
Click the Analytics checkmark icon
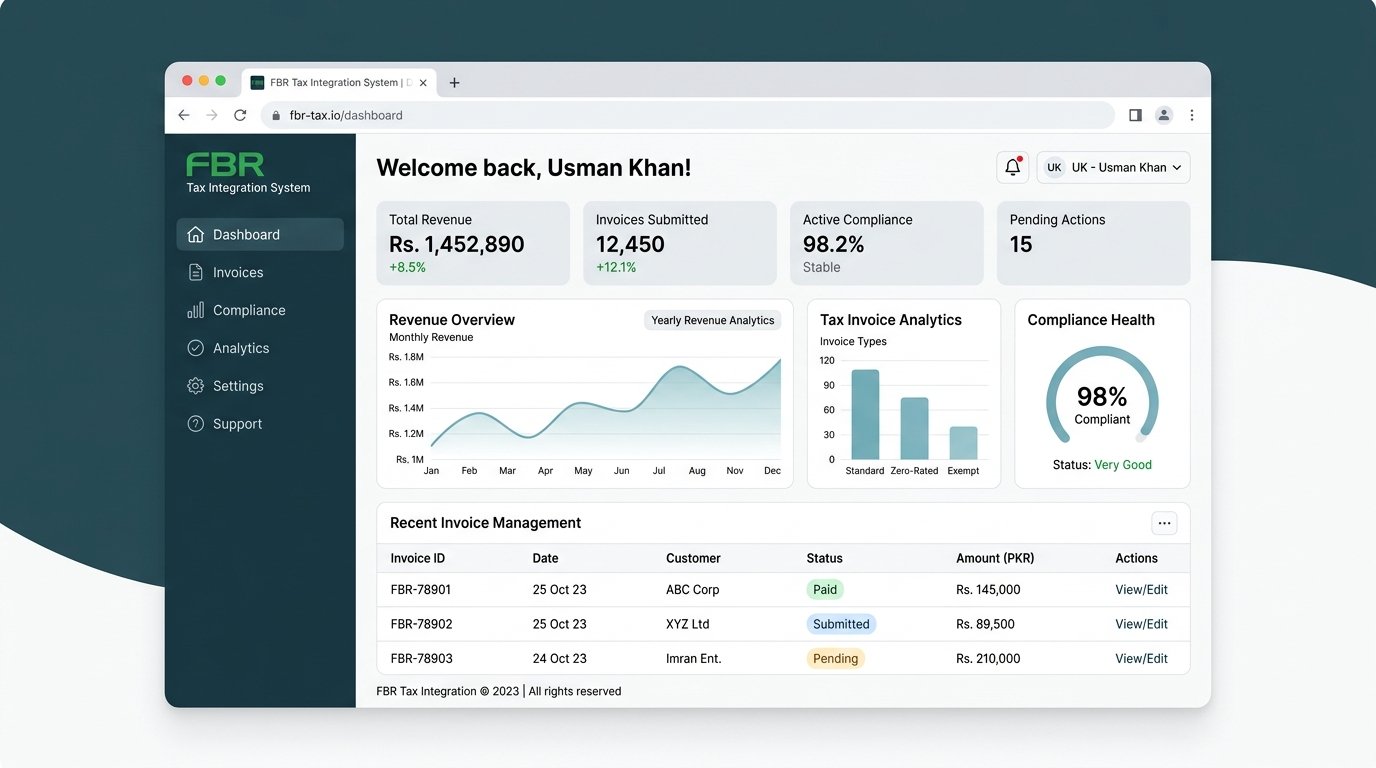click(x=195, y=348)
